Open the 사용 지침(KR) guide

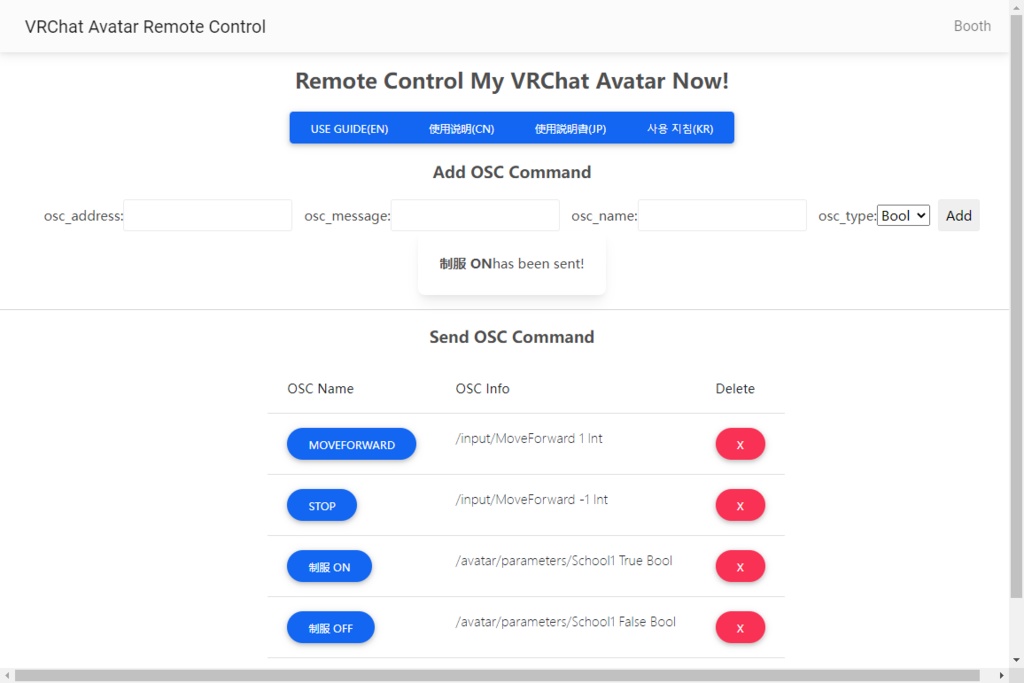tap(678, 128)
